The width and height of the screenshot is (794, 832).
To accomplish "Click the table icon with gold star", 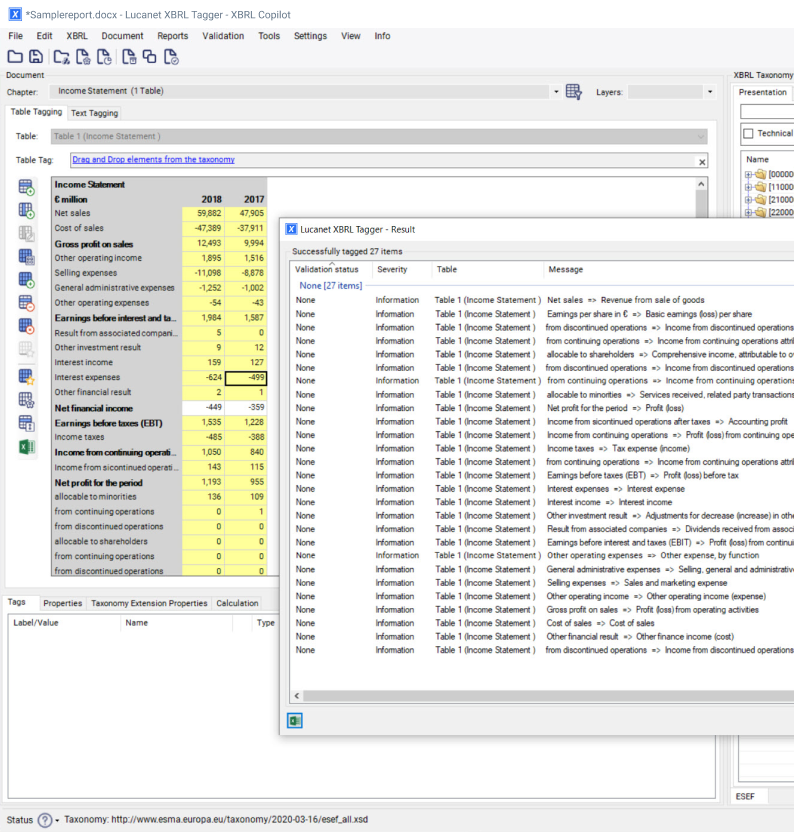I will pyautogui.click(x=27, y=376).
